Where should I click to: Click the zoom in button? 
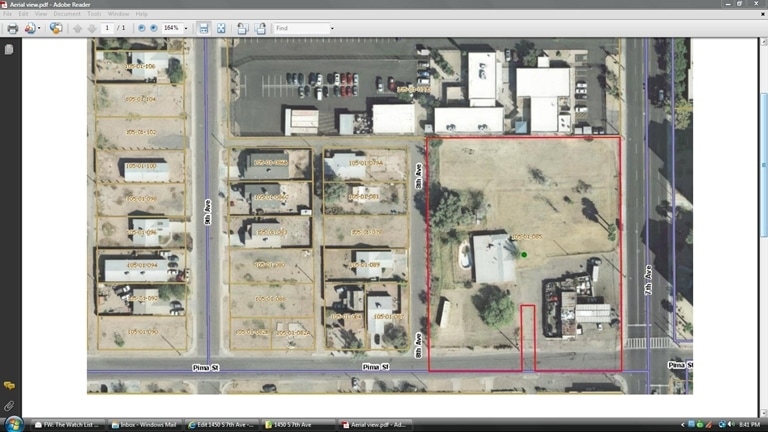click(x=154, y=28)
